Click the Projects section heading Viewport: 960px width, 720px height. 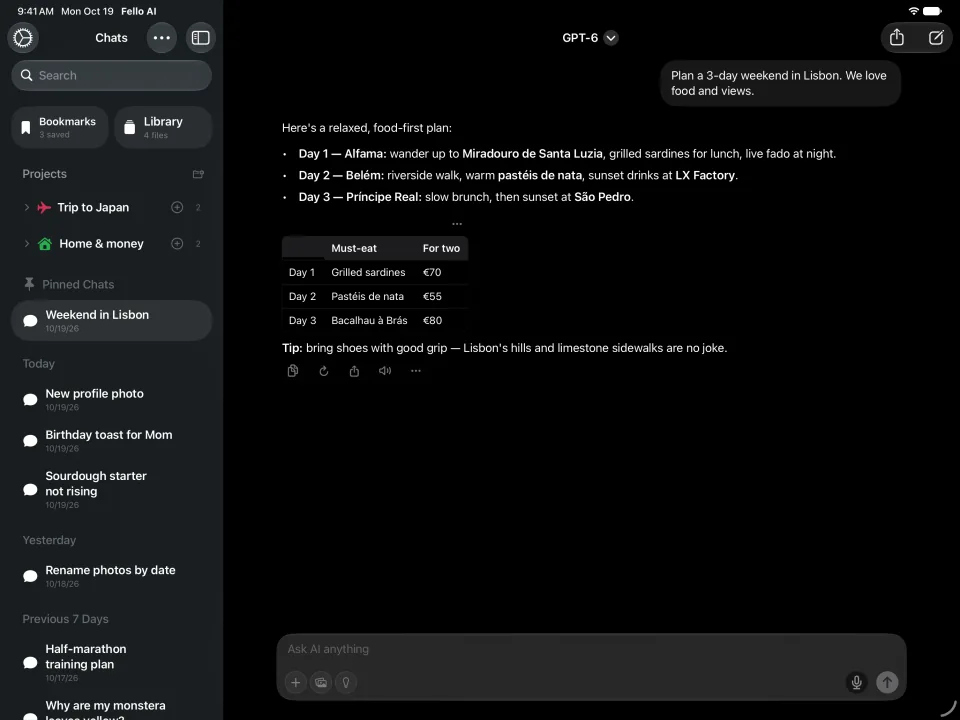45,174
